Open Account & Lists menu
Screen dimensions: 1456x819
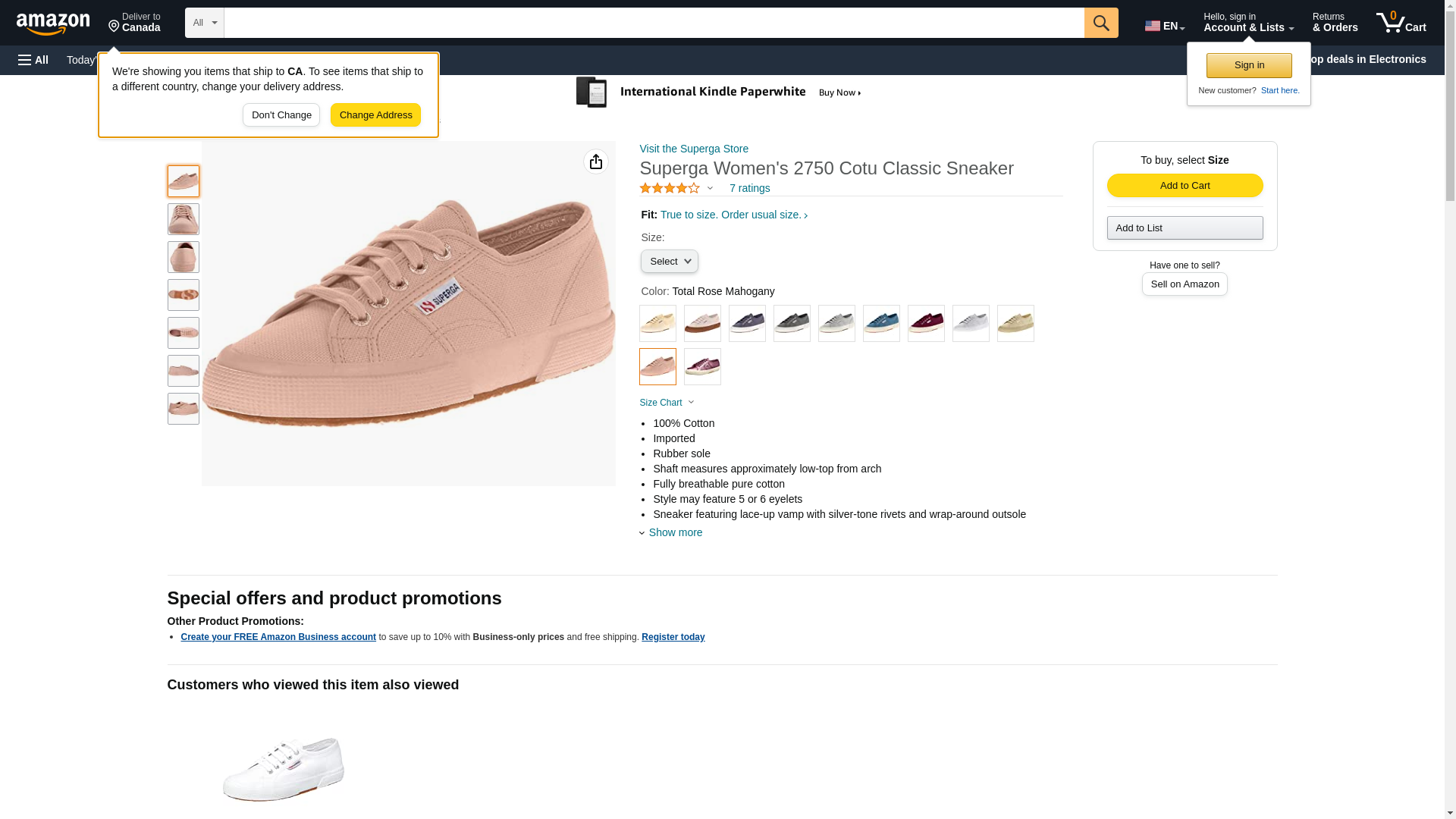coord(1248,23)
